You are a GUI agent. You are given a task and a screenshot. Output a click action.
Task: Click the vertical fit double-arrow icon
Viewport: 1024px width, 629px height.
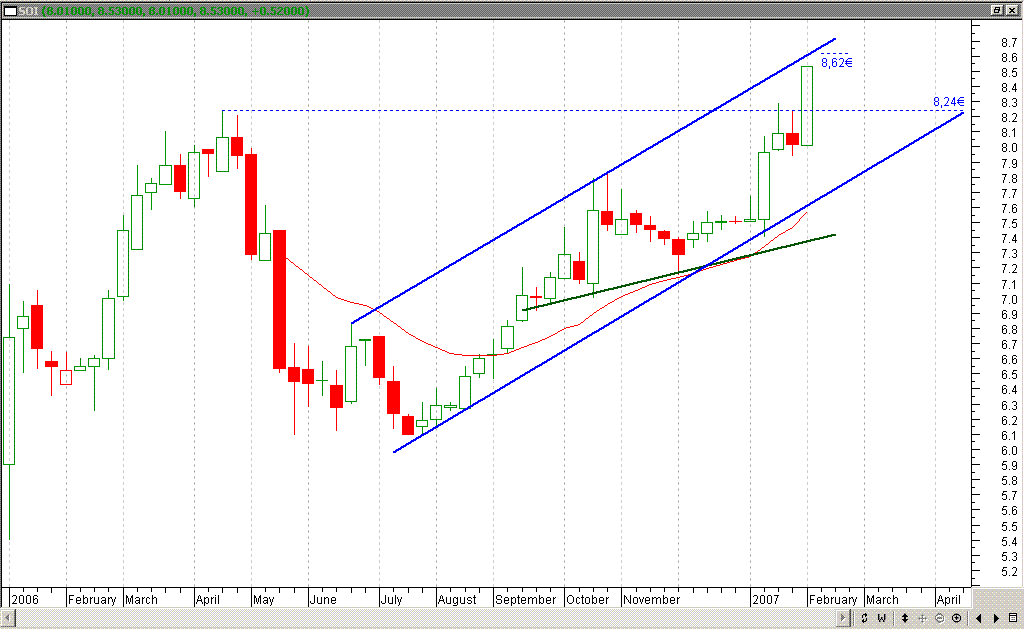pos(904,618)
